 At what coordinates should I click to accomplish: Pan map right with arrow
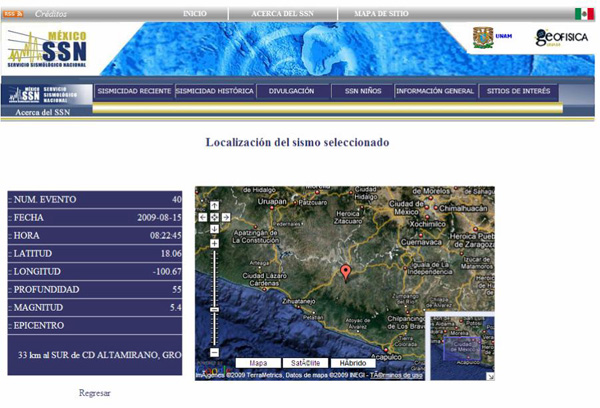click(x=226, y=217)
